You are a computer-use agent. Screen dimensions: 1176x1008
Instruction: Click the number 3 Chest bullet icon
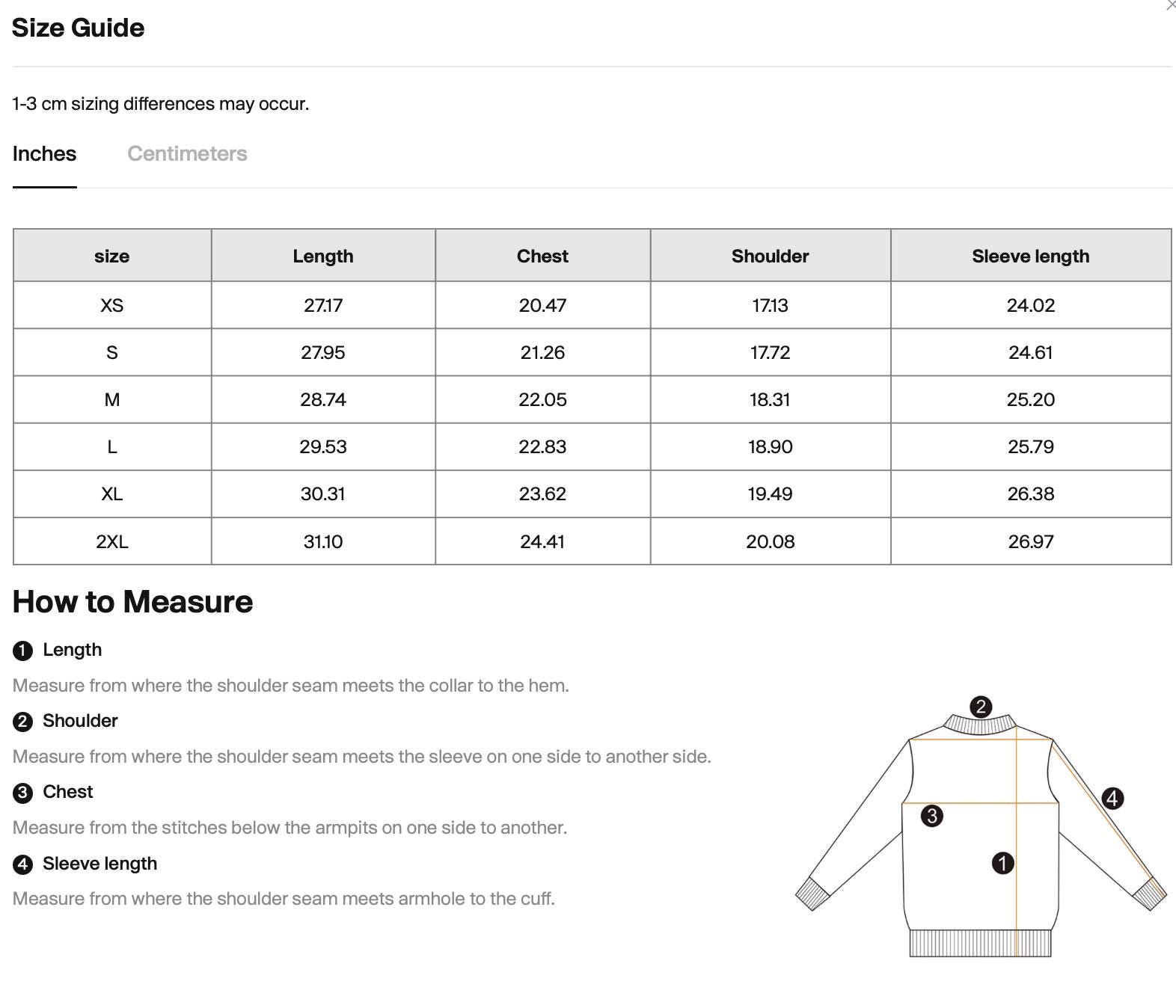[x=23, y=793]
